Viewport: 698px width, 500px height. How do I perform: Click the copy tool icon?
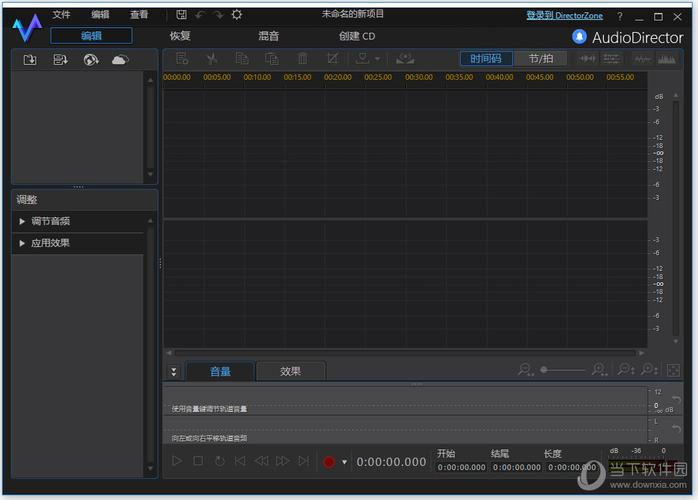click(242, 58)
